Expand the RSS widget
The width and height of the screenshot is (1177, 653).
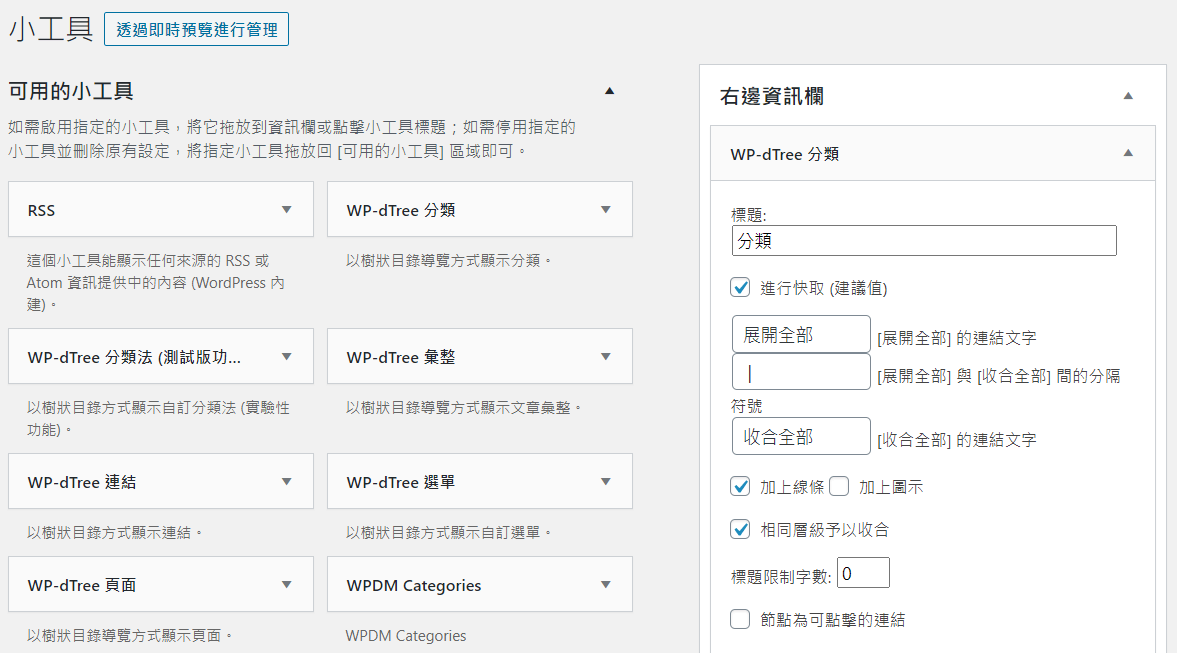point(287,209)
